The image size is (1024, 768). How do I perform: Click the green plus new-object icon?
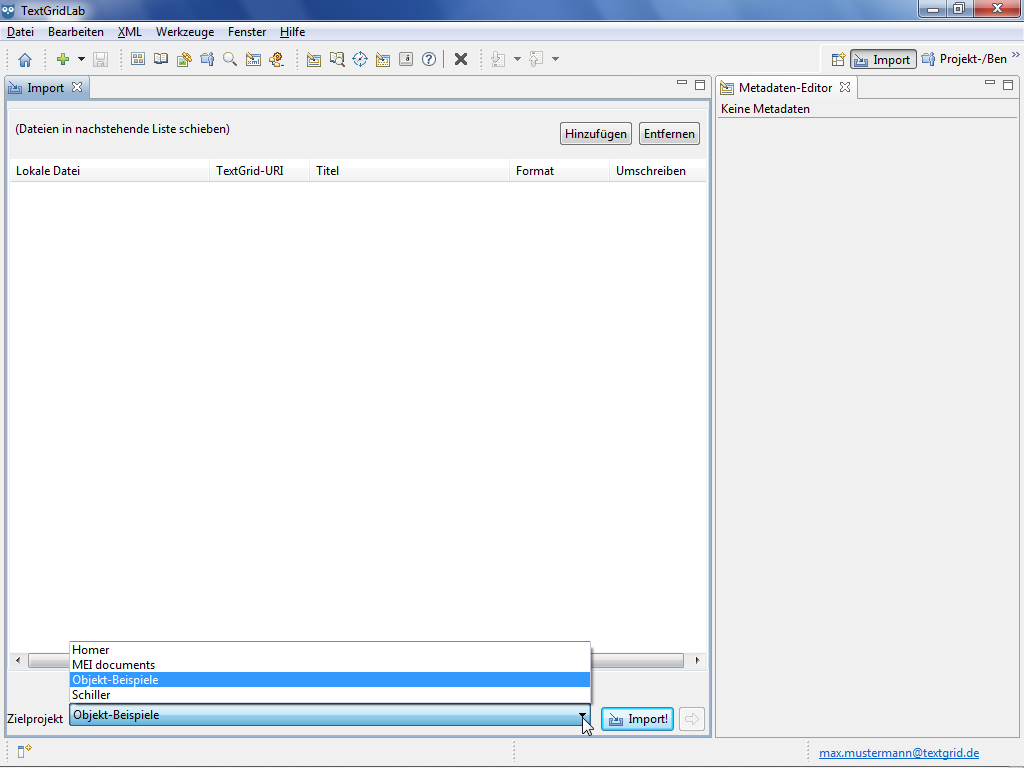point(63,60)
